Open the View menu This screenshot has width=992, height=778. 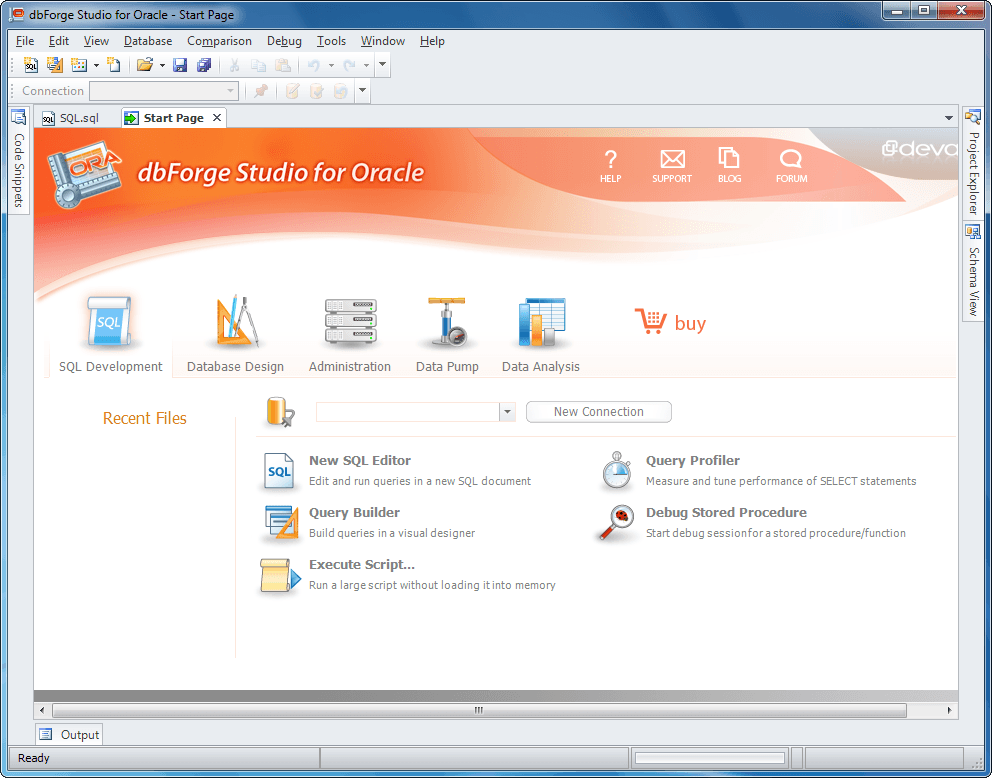click(x=96, y=40)
